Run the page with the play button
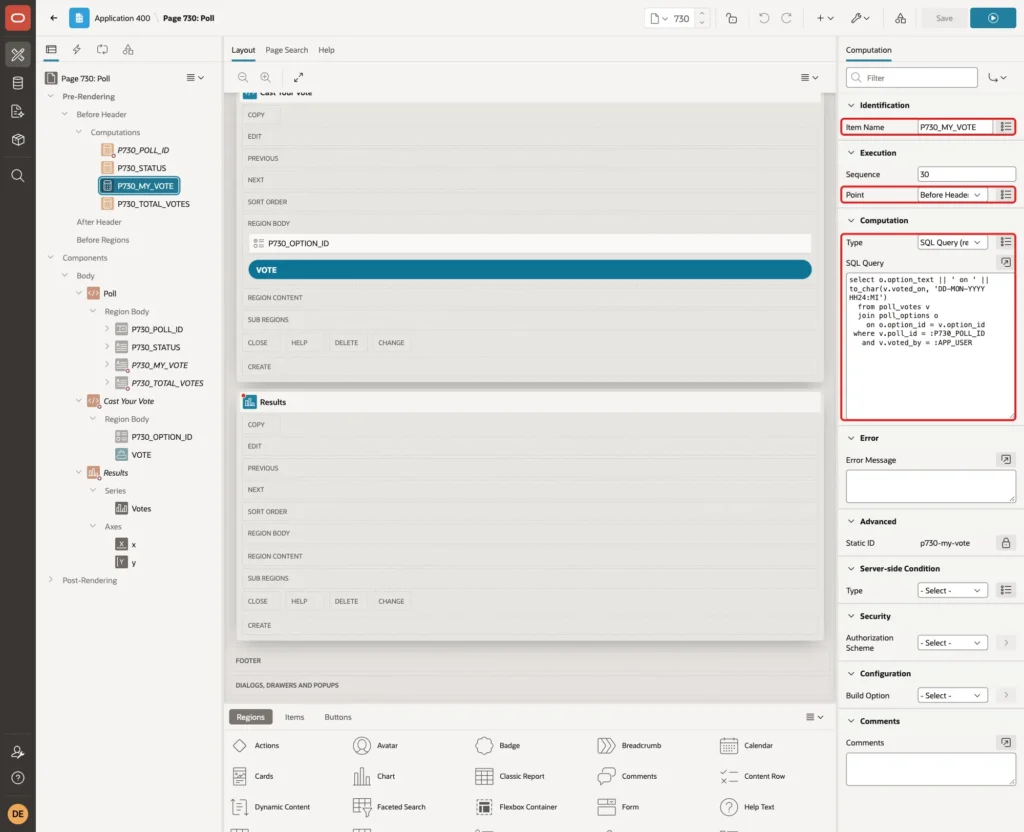Viewport: 1024px width, 832px height. pyautogui.click(x=993, y=18)
